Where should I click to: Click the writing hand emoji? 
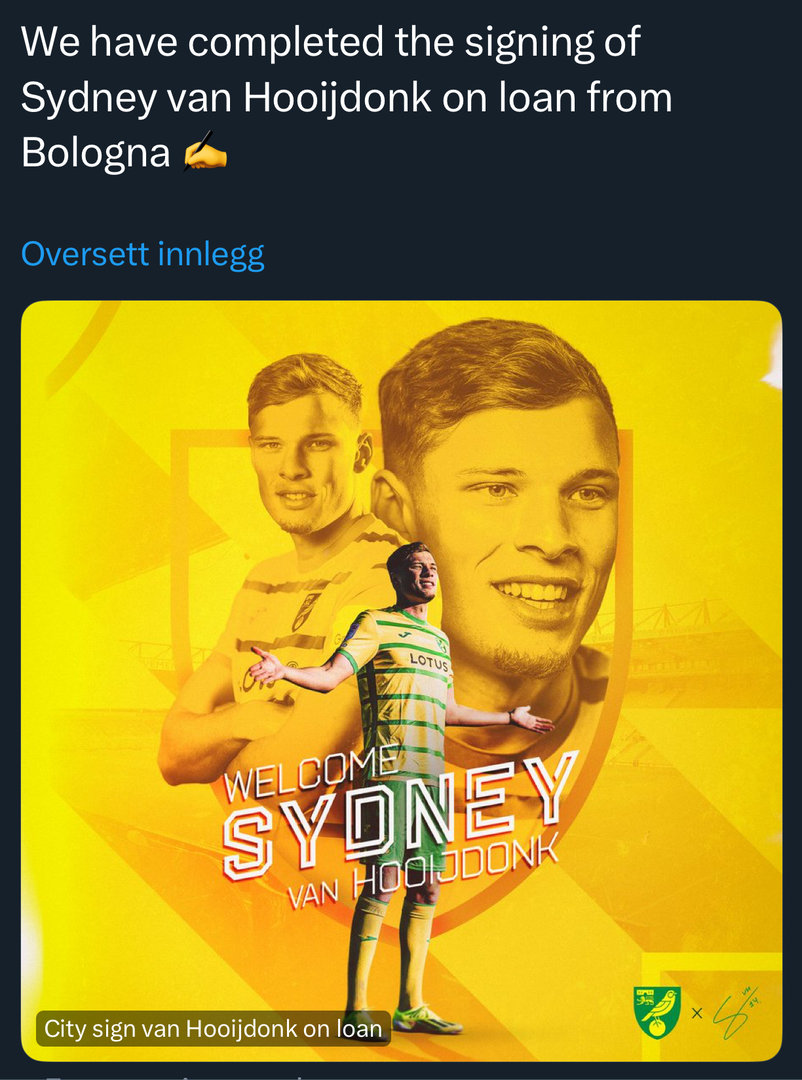point(205,153)
